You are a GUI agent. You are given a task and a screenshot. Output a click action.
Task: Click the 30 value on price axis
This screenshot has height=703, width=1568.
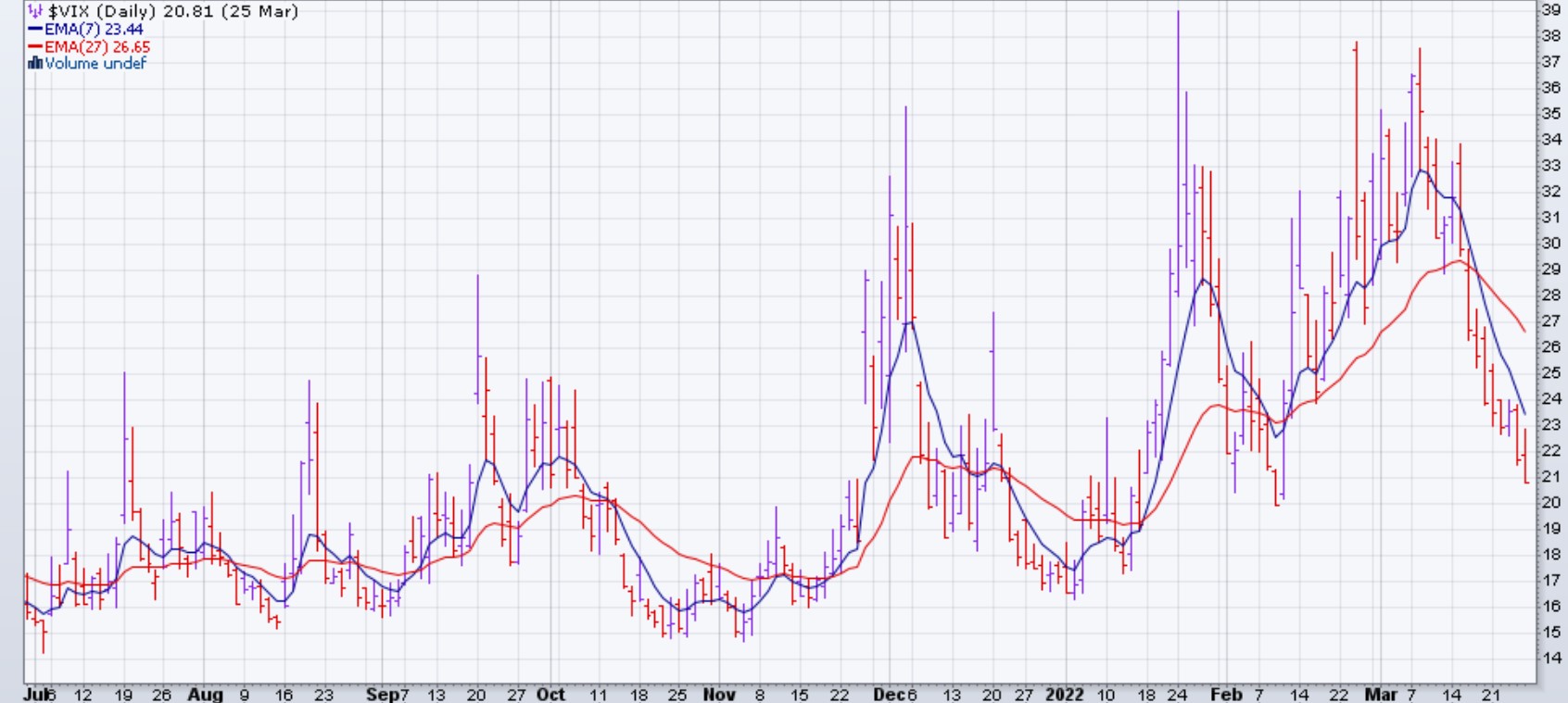coord(1550,243)
